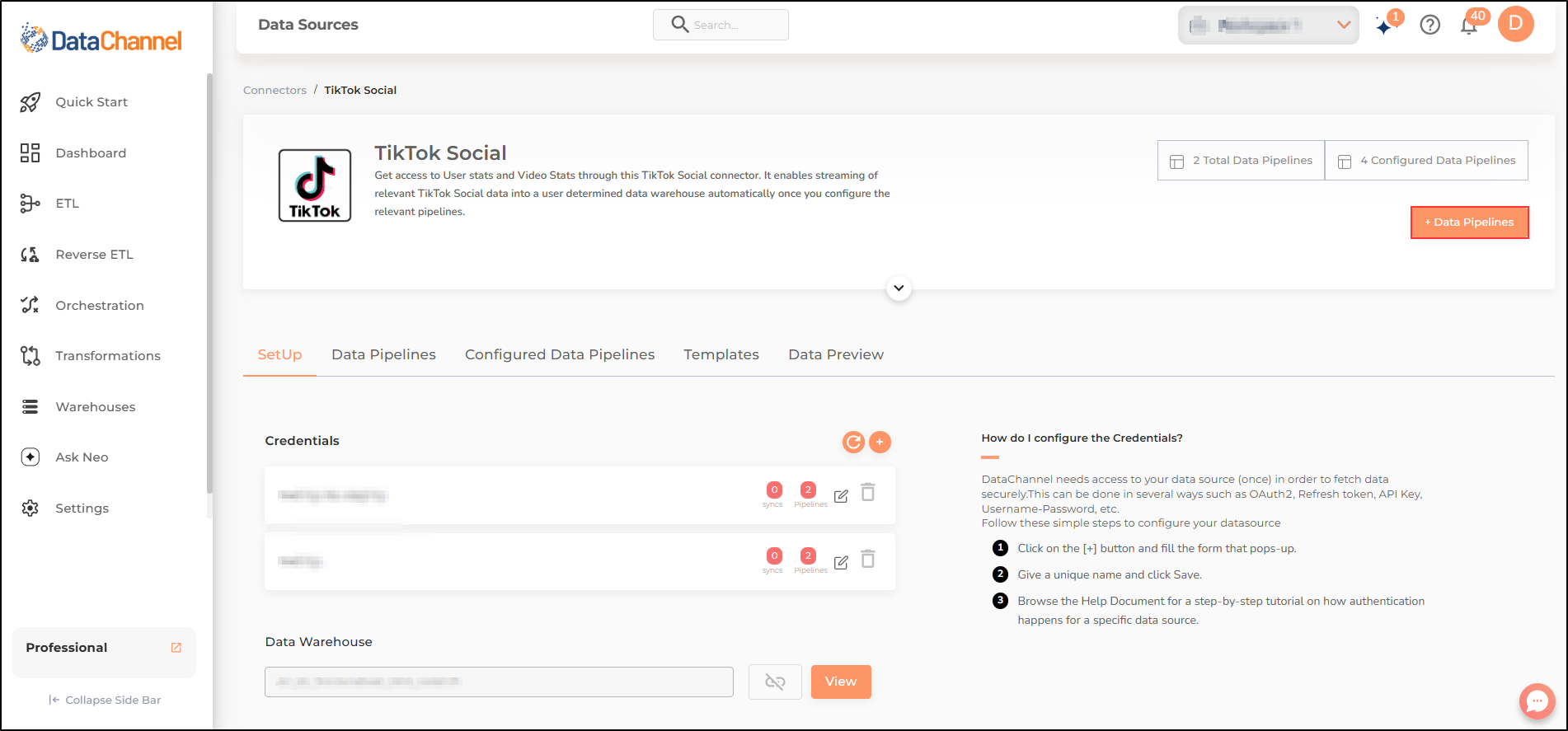
Task: Switch to the SetUp tab
Action: coord(279,354)
